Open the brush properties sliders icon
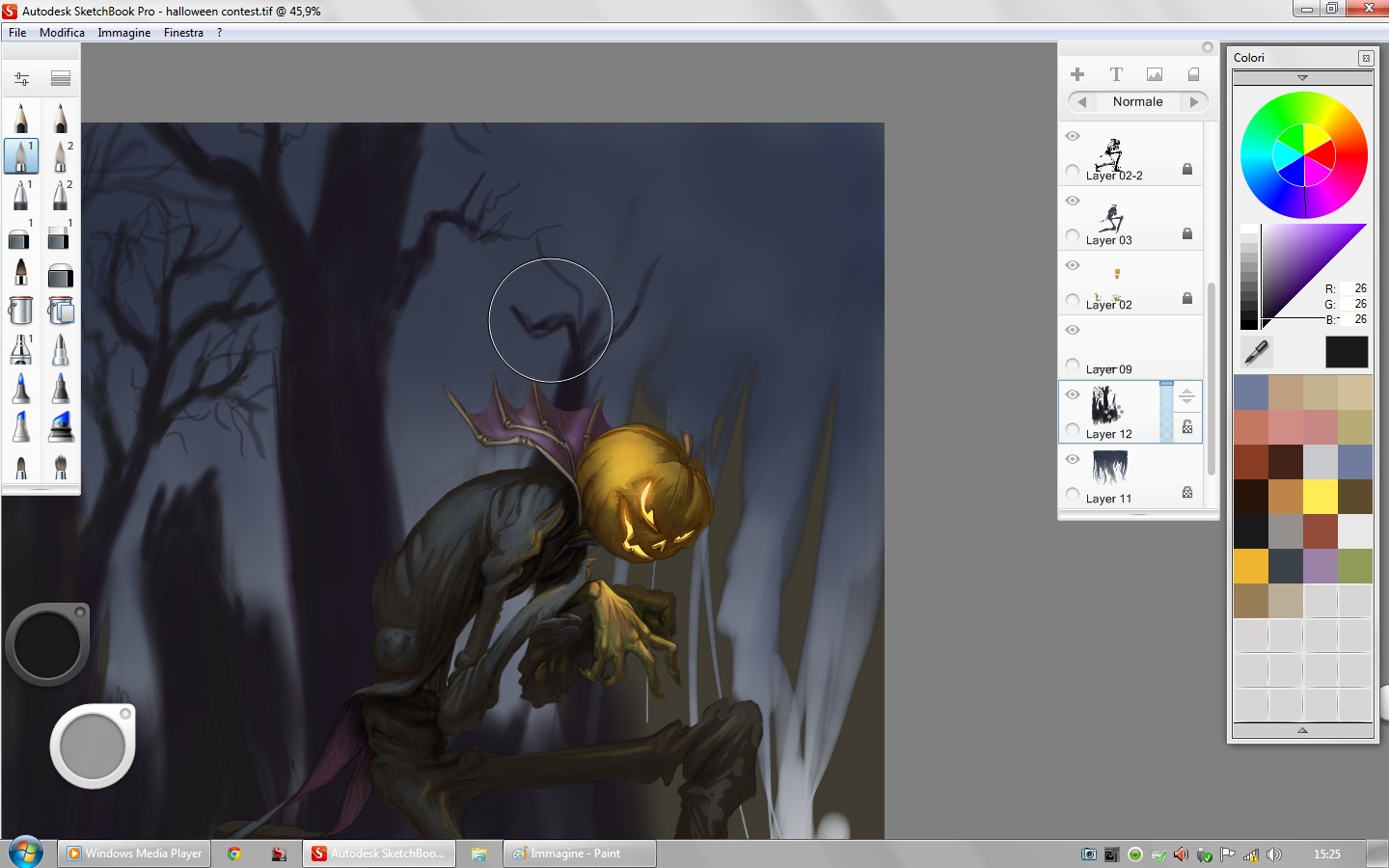The image size is (1389, 868). (21, 78)
